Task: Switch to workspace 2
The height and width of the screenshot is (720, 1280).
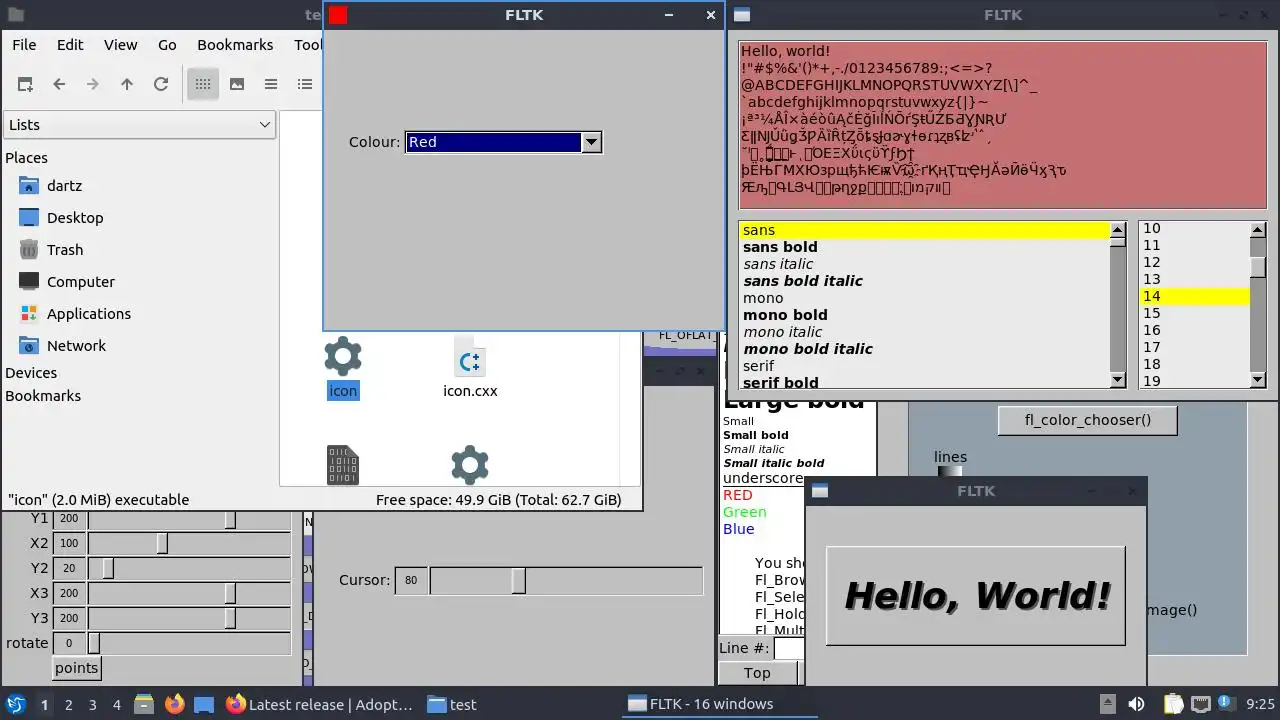Action: coord(68,705)
